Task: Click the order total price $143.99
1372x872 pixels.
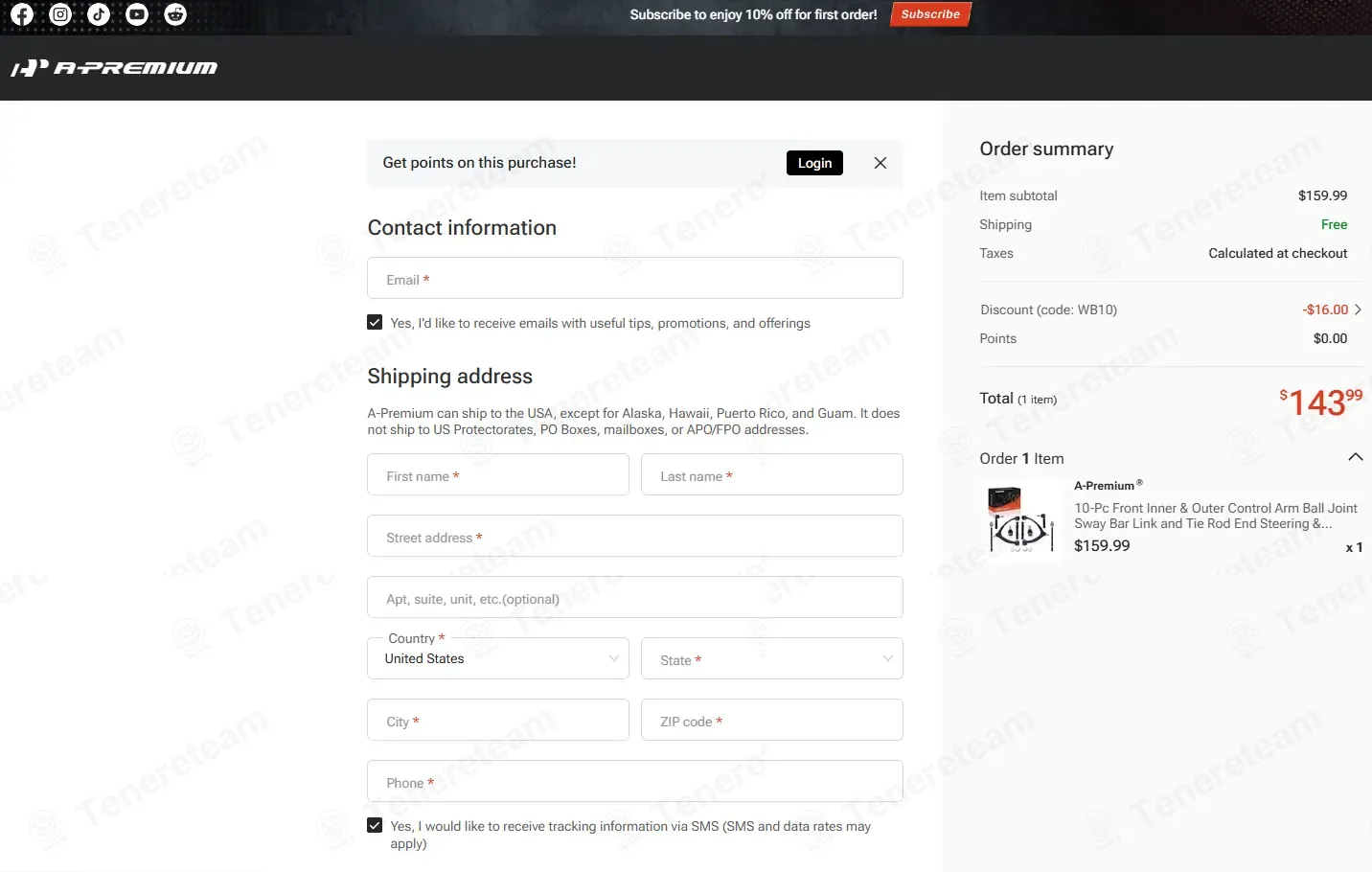Action: click(x=1321, y=402)
